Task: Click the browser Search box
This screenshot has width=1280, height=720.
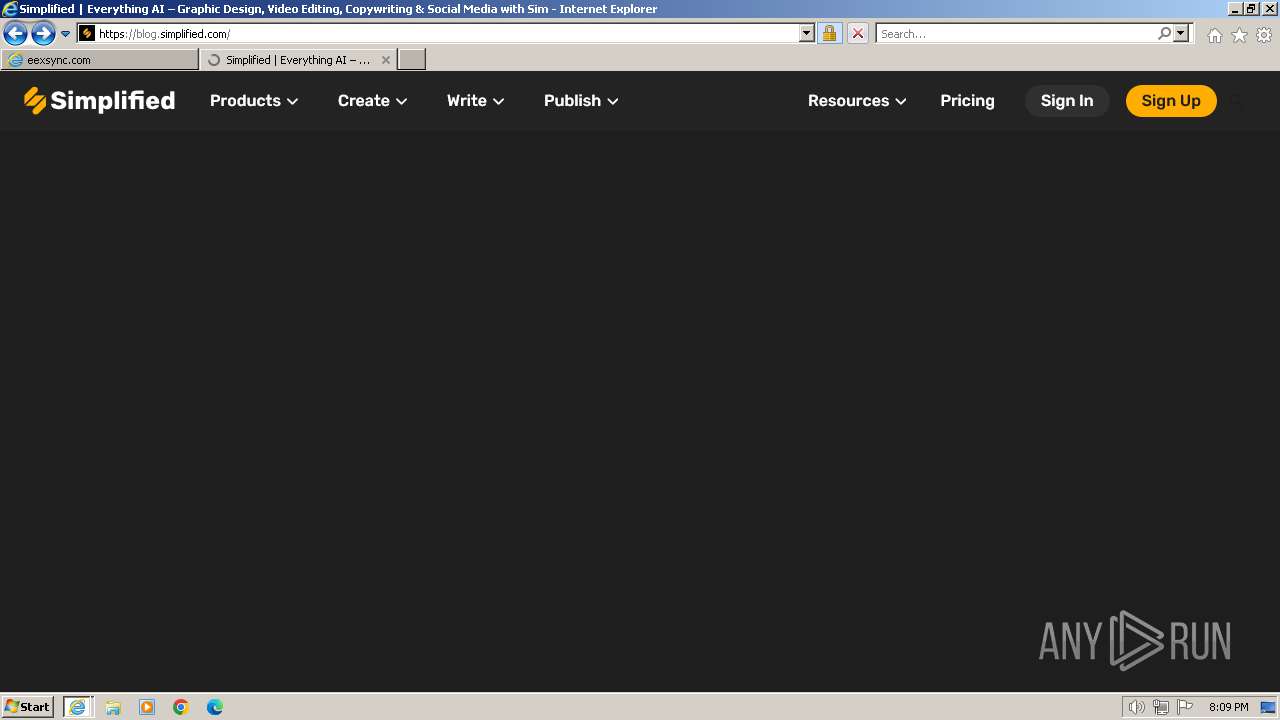Action: pos(1016,34)
